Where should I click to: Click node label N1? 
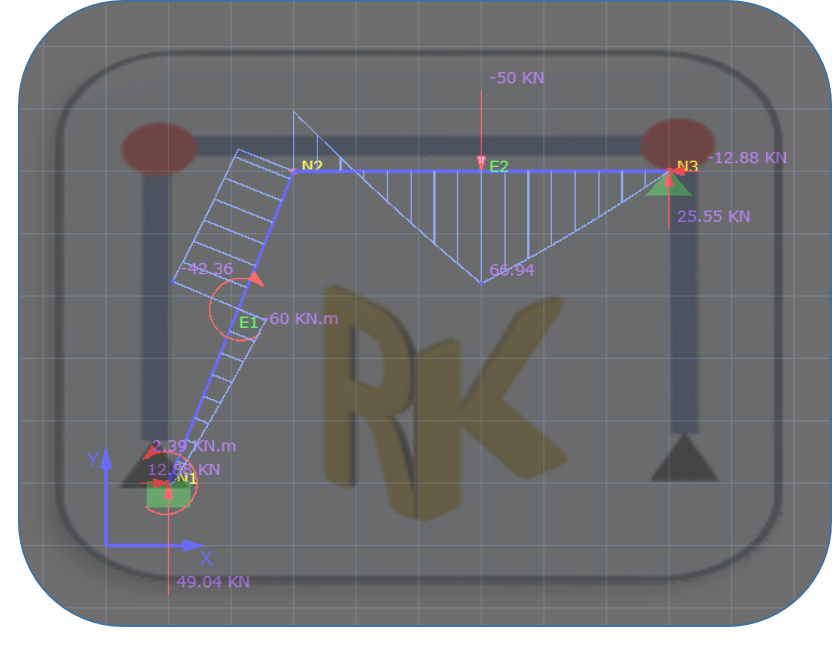pyautogui.click(x=187, y=478)
